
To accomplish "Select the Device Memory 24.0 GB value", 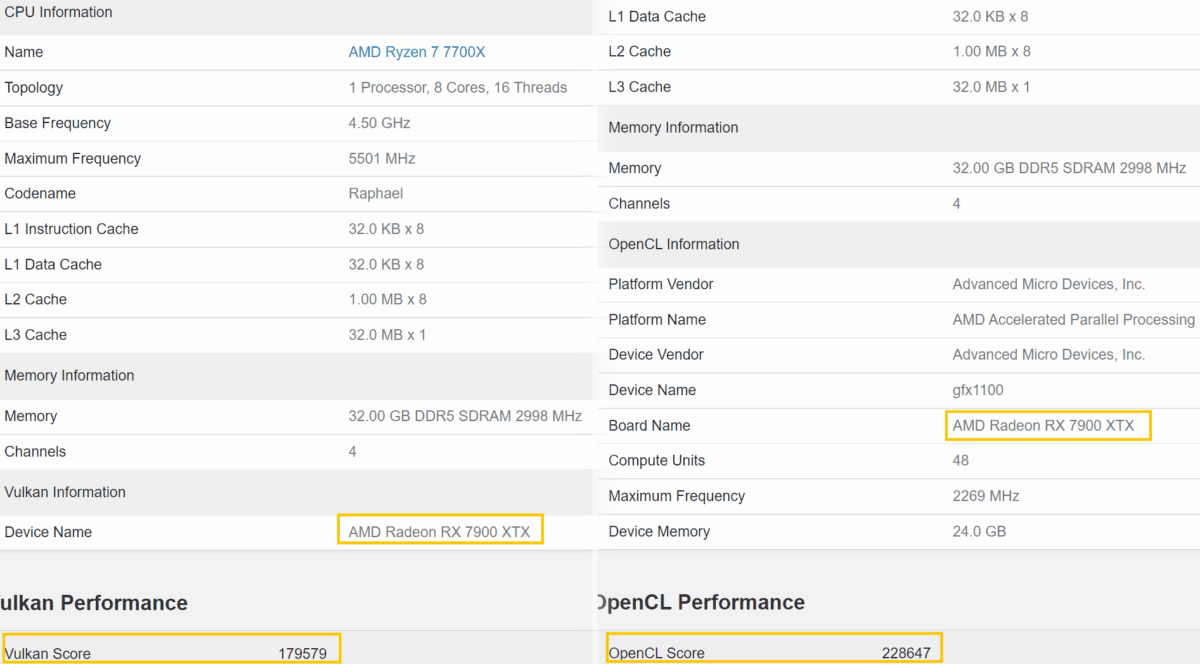I will point(979,532).
